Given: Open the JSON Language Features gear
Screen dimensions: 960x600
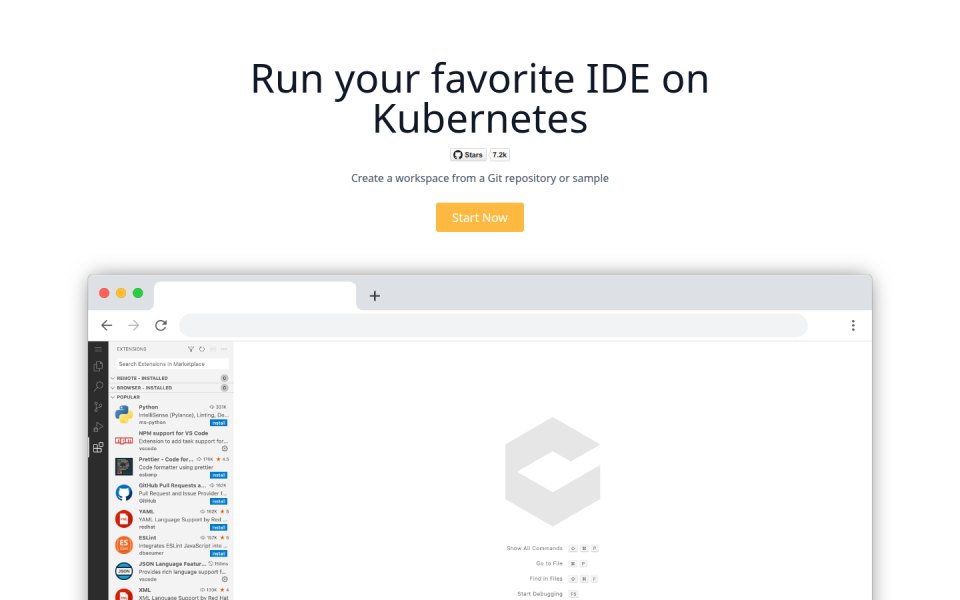Looking at the screenshot, I should tap(225, 579).
